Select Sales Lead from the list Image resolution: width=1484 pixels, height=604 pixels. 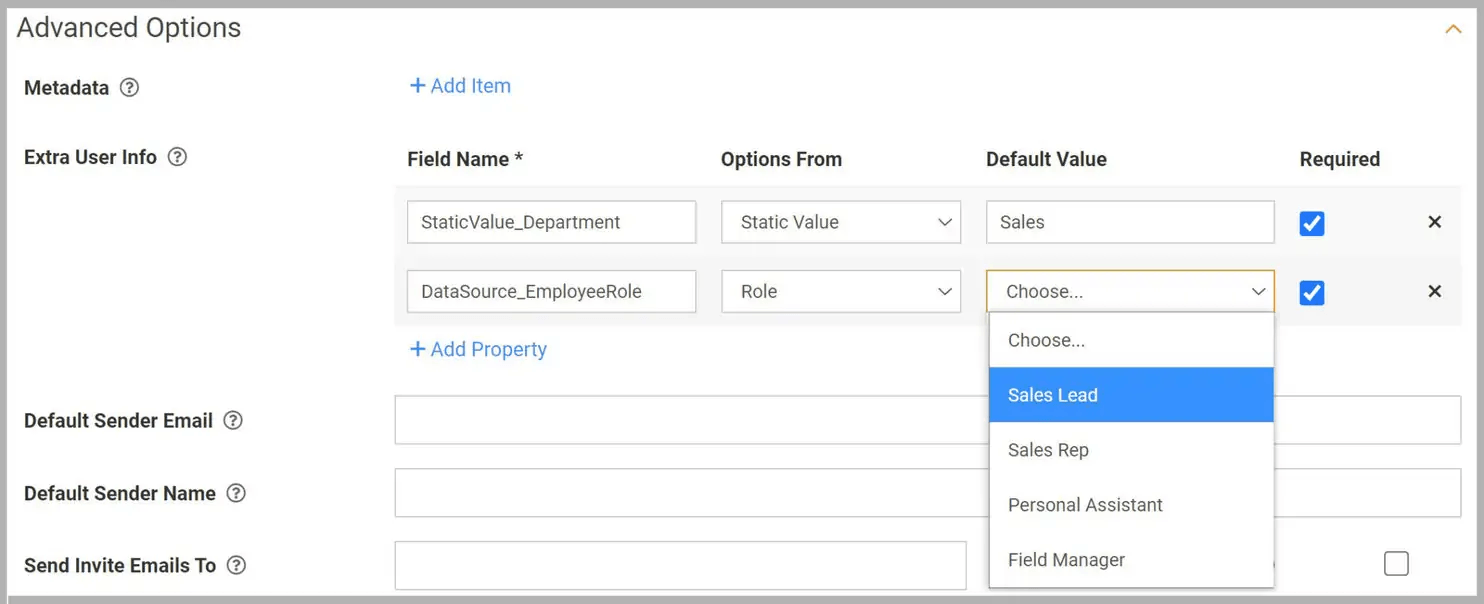[x=1131, y=395]
